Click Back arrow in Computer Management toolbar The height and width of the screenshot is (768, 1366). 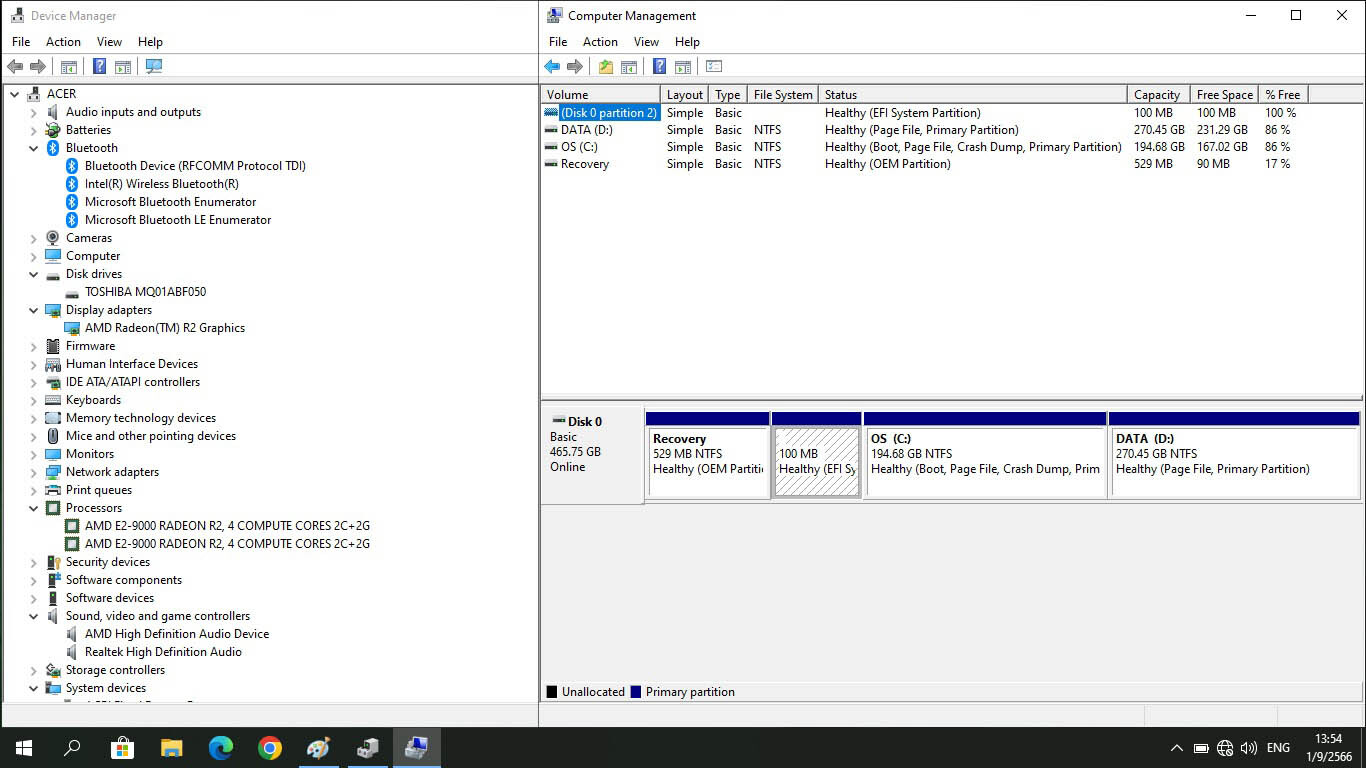552,67
